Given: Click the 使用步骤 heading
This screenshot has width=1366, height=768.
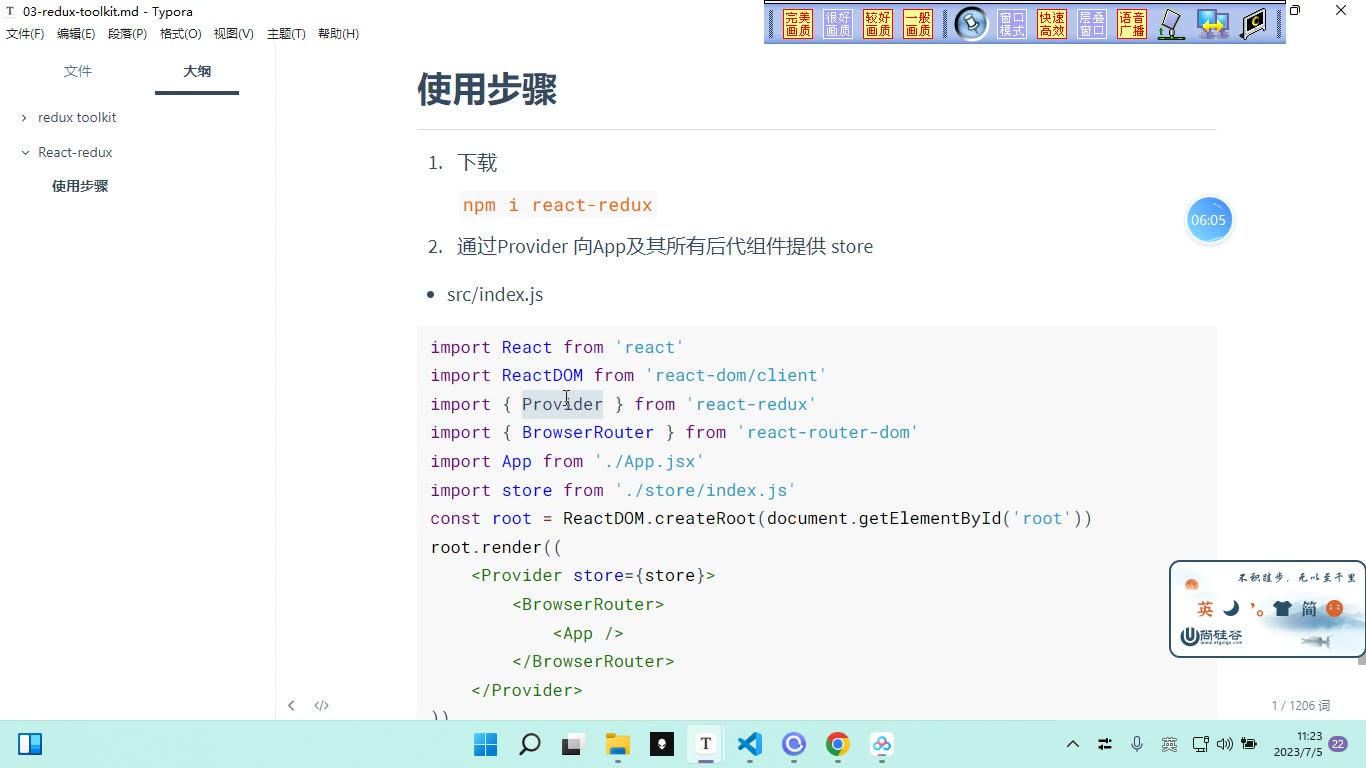Looking at the screenshot, I should click(487, 90).
